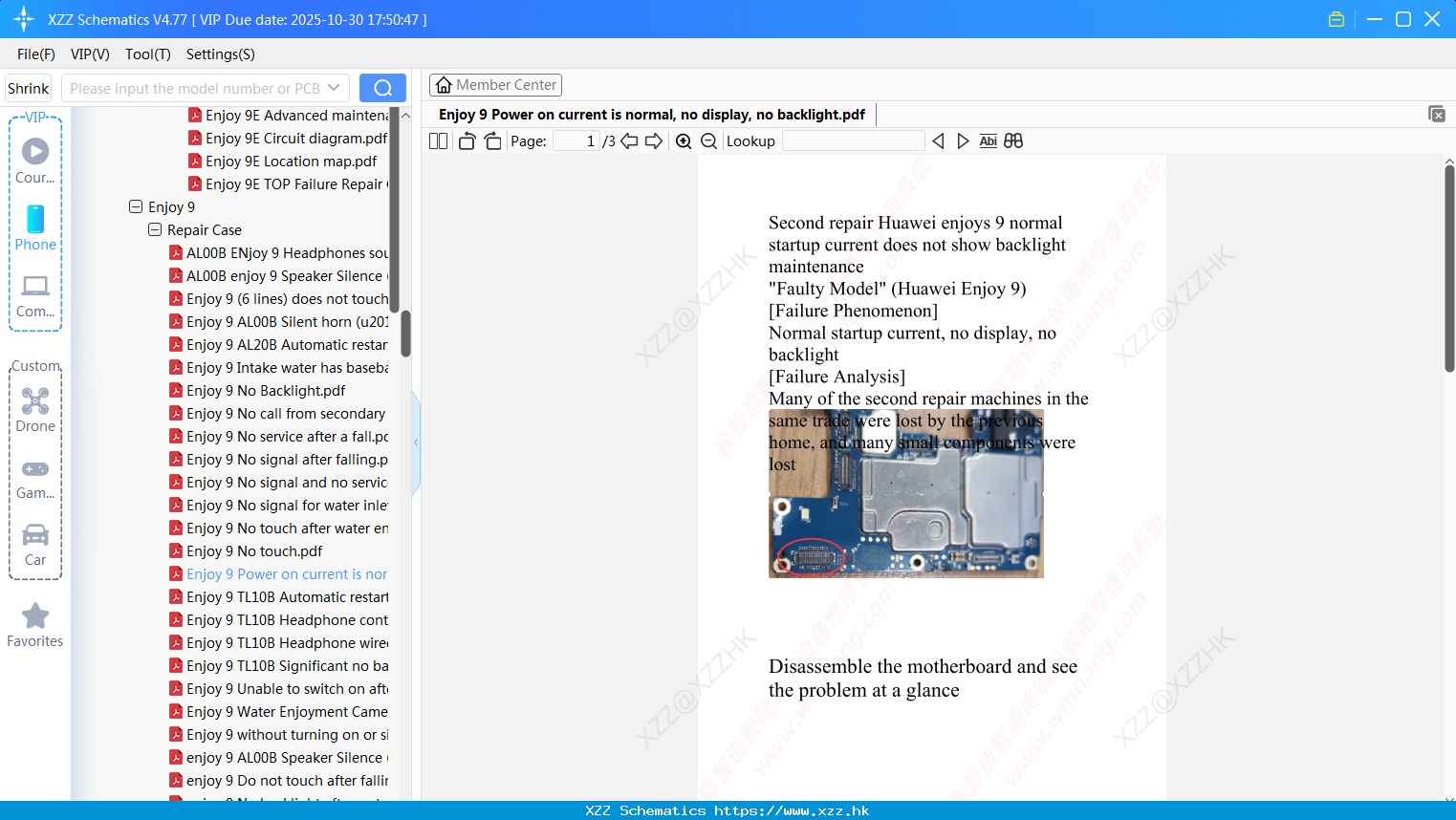This screenshot has height=820, width=1456.
Task: Go to previous page arrow
Action: click(629, 140)
